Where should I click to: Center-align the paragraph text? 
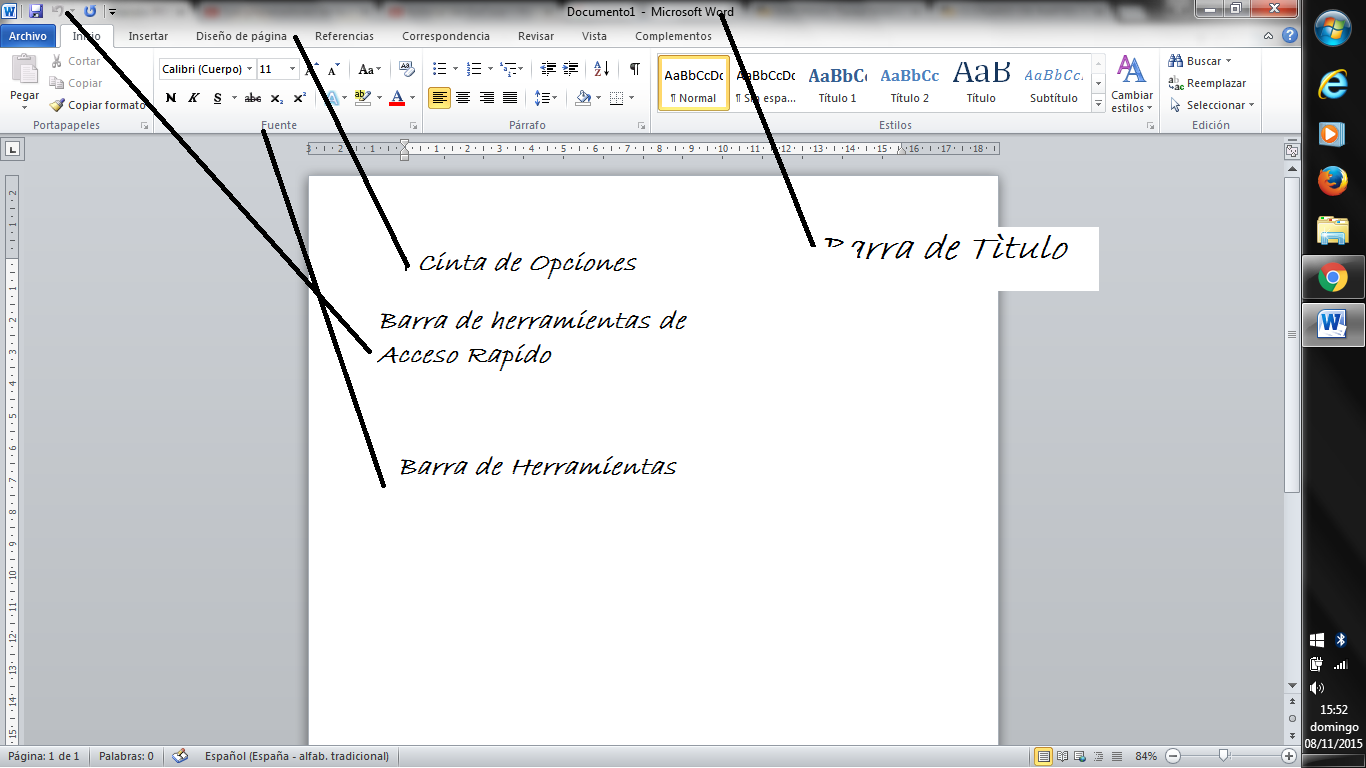coord(463,98)
